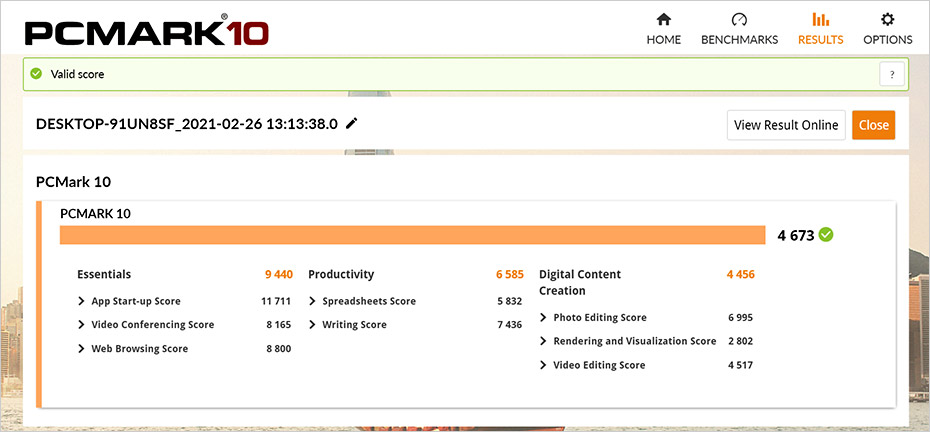Click the Essentials score 9 440

pos(279,274)
